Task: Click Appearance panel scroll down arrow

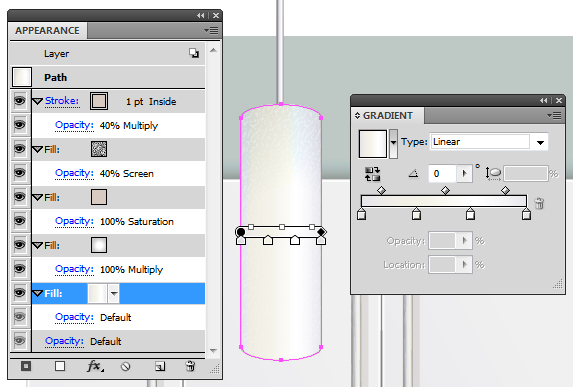Action: (x=213, y=350)
